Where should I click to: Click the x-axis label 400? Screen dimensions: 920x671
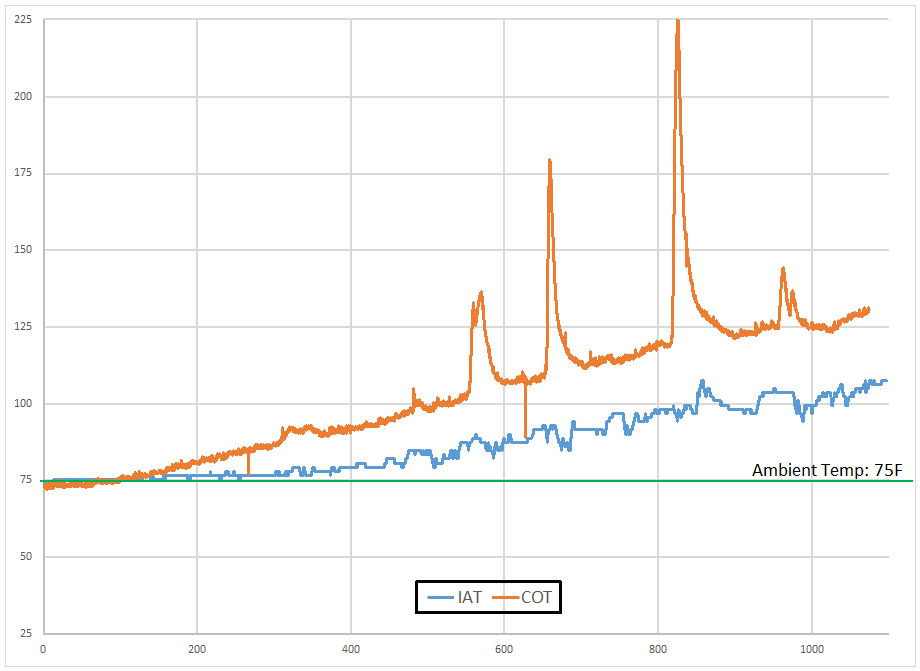[351, 649]
